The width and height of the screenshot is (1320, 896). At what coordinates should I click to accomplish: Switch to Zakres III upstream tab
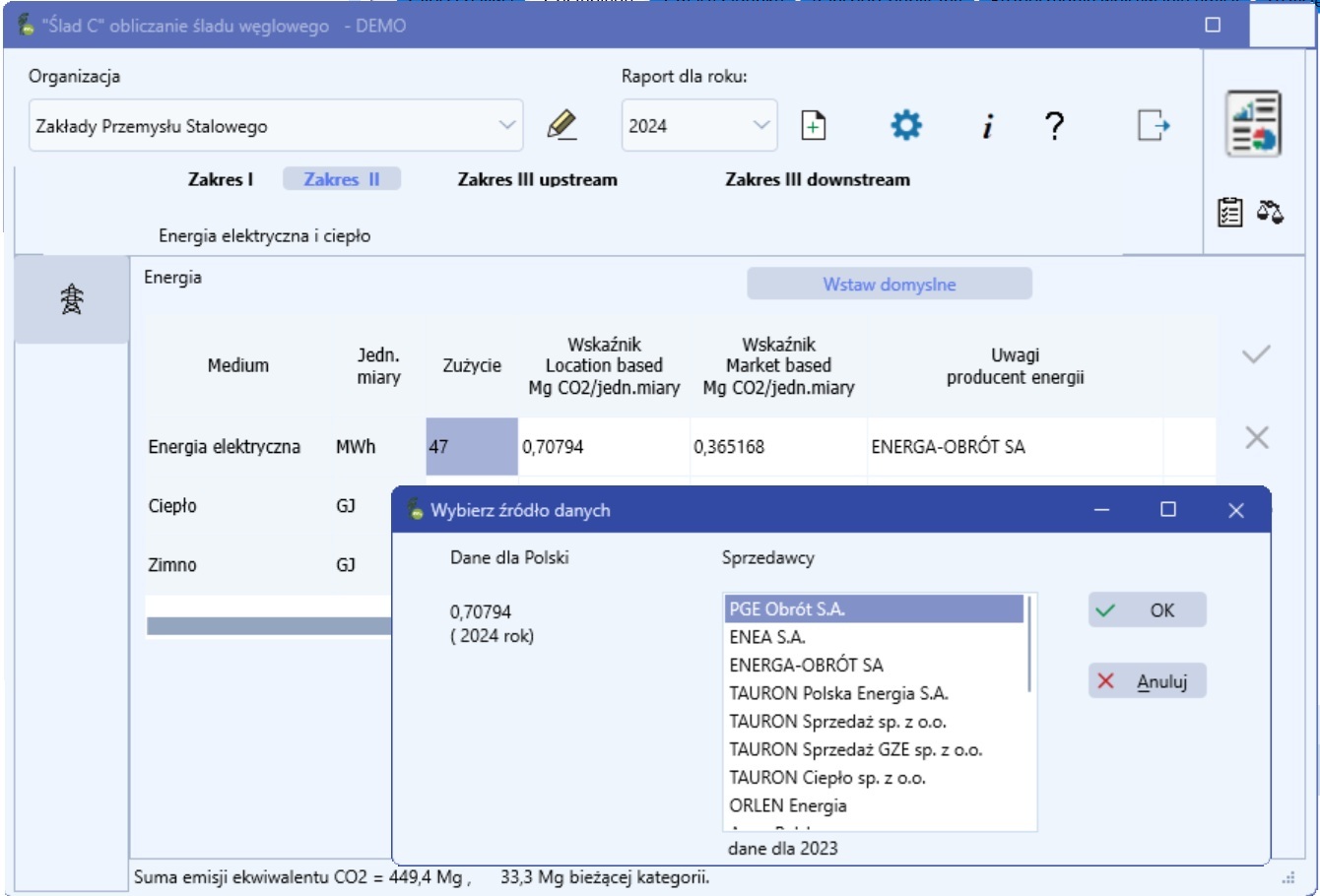538,179
